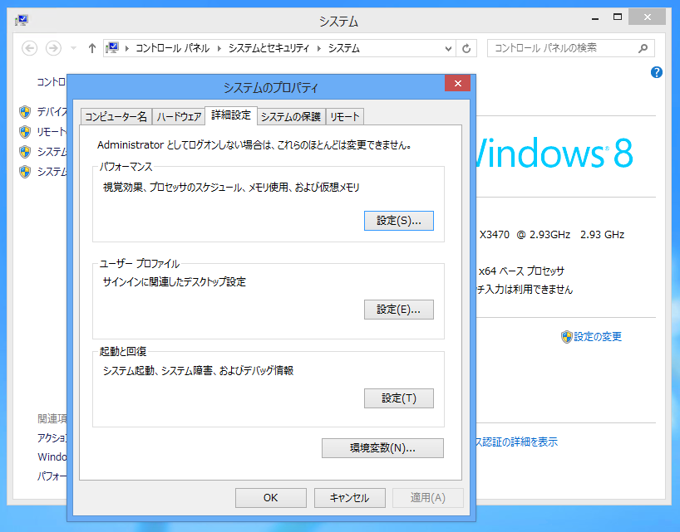This screenshot has width=680, height=532.
Task: Click the コントロ home link at sidebar top
Action: coord(51,82)
